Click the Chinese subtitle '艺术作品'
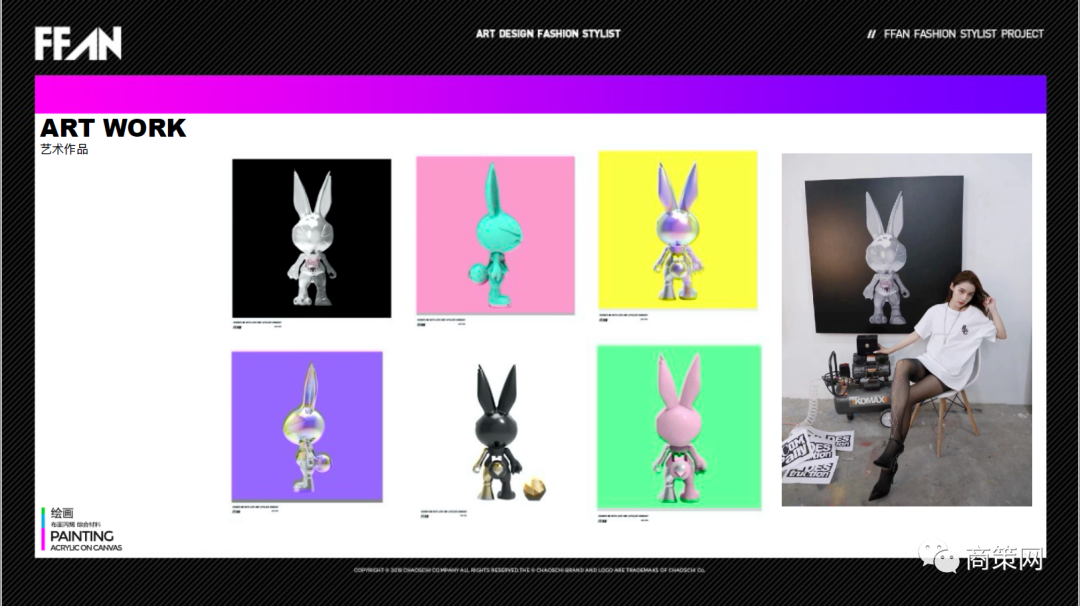The image size is (1080, 606). pyautogui.click(x=64, y=149)
